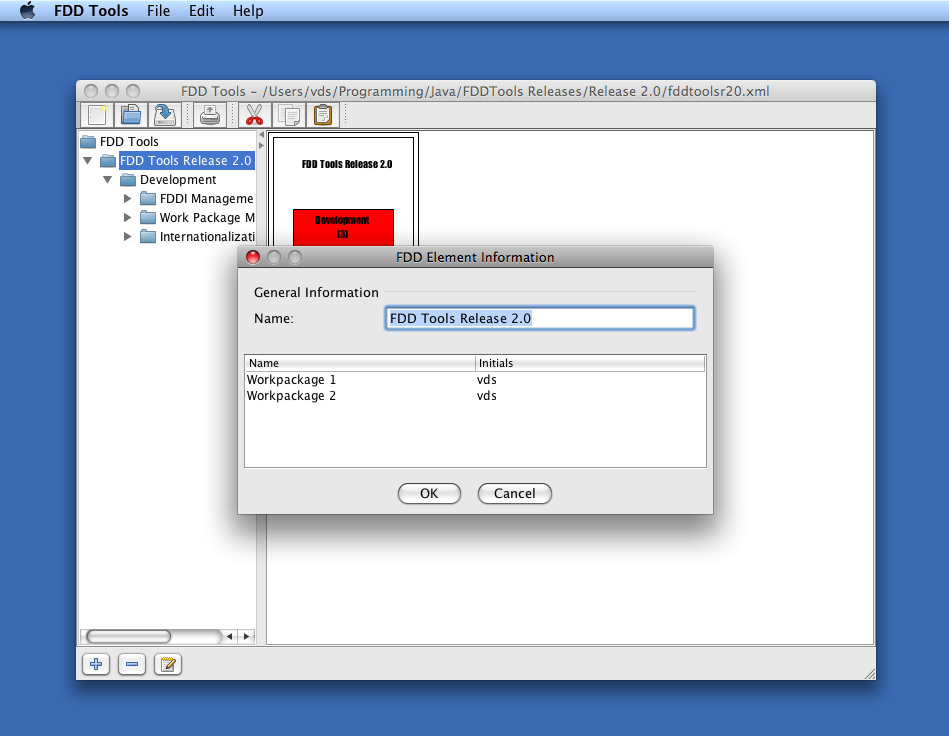Open the Apple menu
Screen dimensions: 949x736
pyautogui.click(x=27, y=11)
